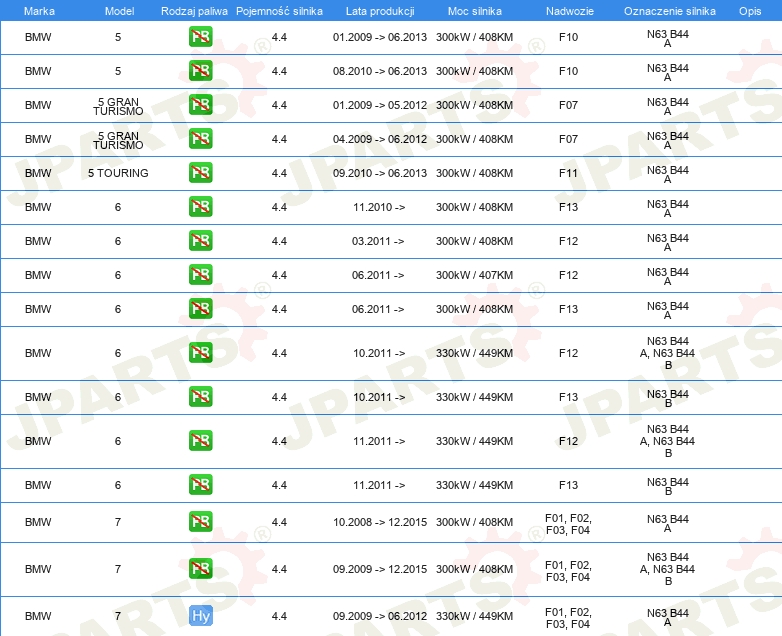Select 'F01, F02, F03, F04' in row 10.2008
The height and width of the screenshot is (636, 782).
tap(568, 524)
